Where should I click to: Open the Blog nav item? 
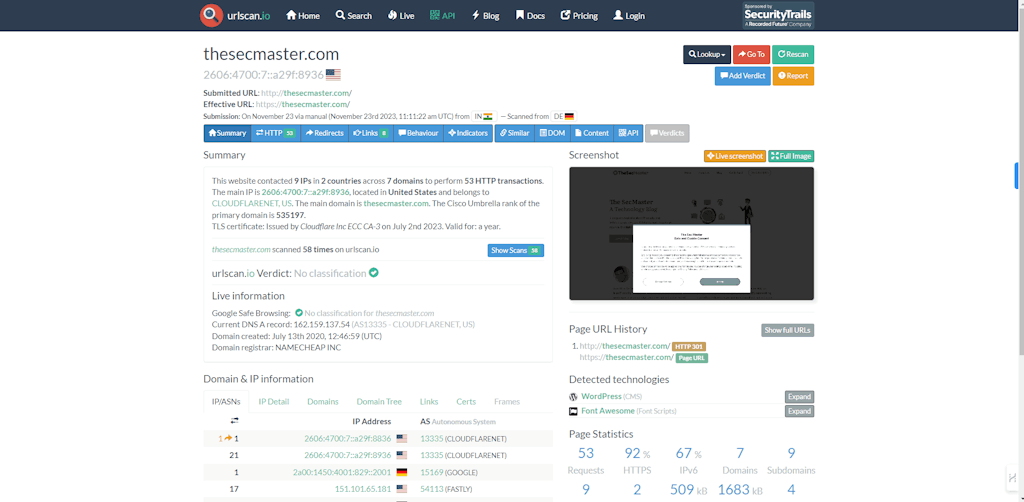[485, 16]
